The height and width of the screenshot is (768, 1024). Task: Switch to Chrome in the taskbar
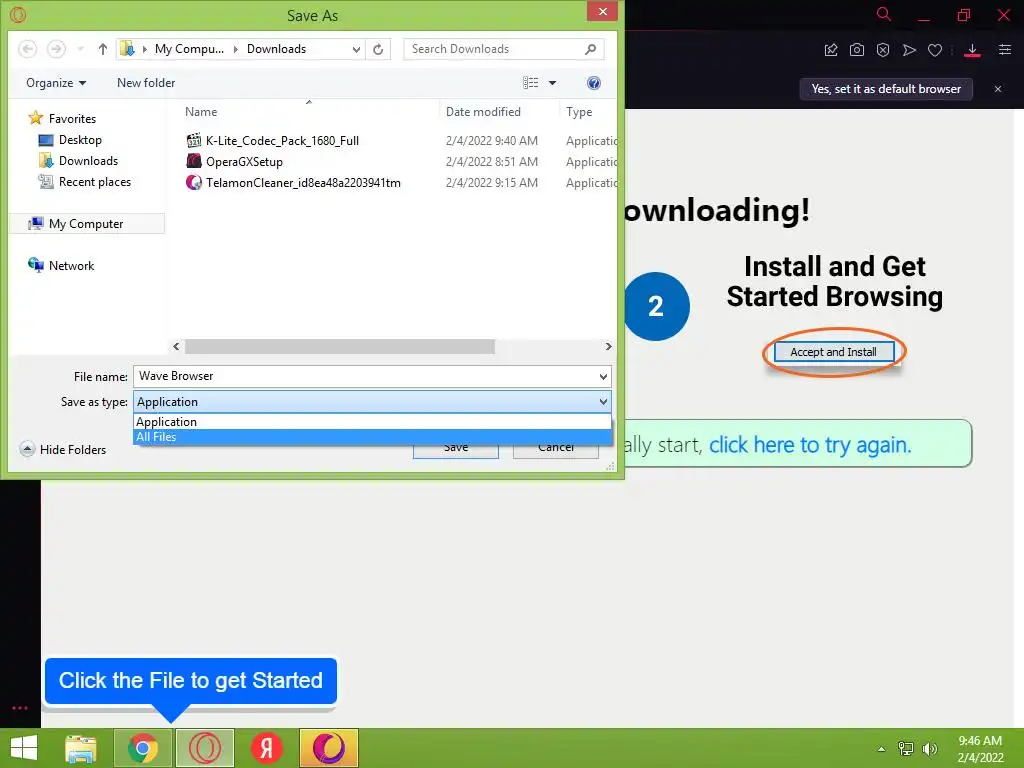(x=143, y=748)
